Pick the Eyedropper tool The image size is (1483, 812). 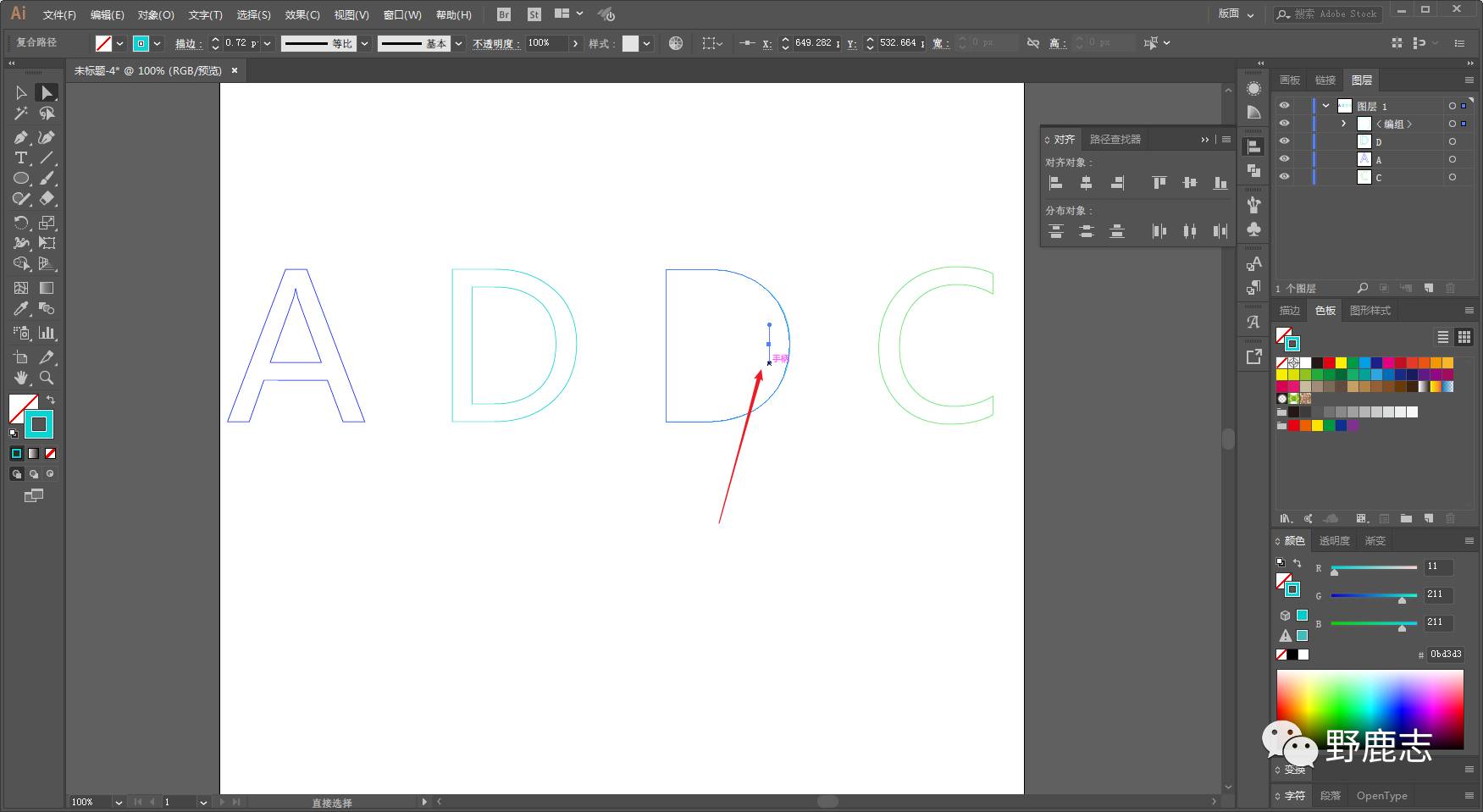tap(21, 309)
